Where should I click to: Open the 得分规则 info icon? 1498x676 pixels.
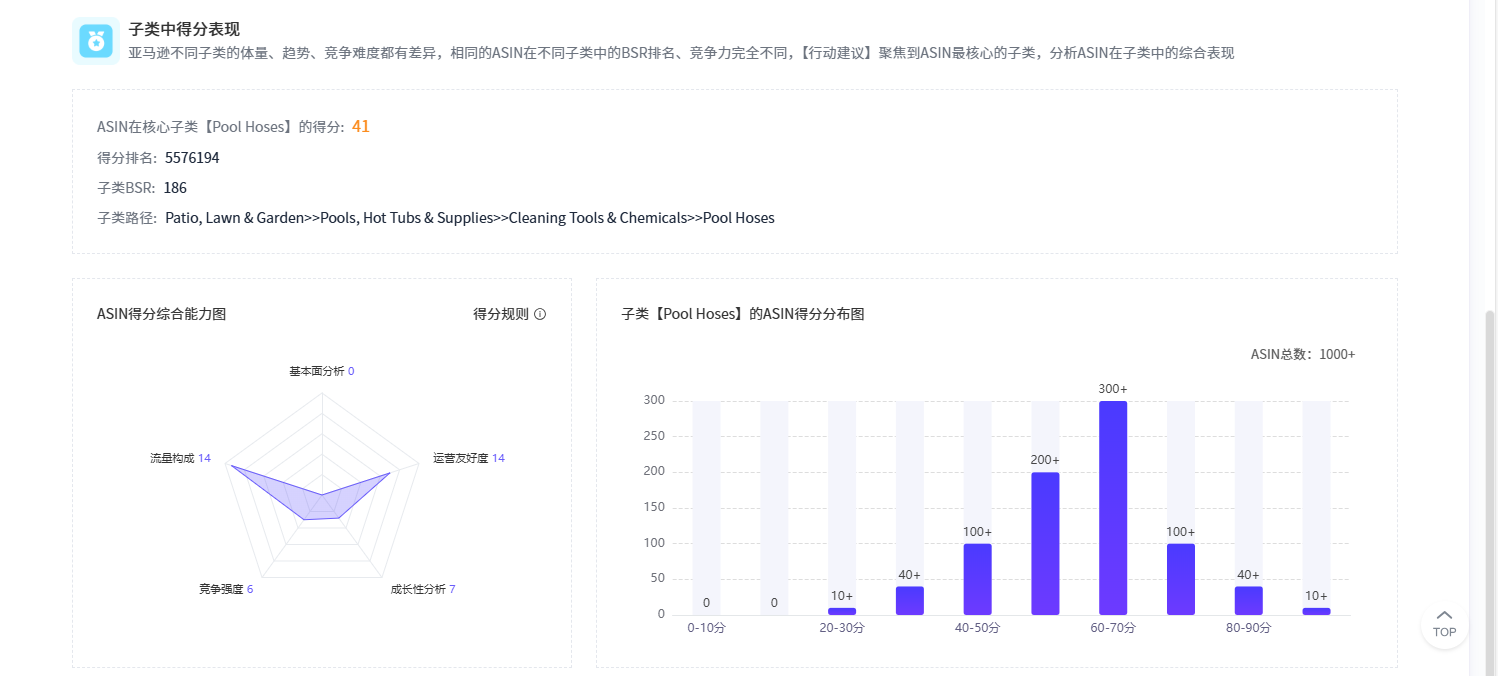pyautogui.click(x=540, y=314)
